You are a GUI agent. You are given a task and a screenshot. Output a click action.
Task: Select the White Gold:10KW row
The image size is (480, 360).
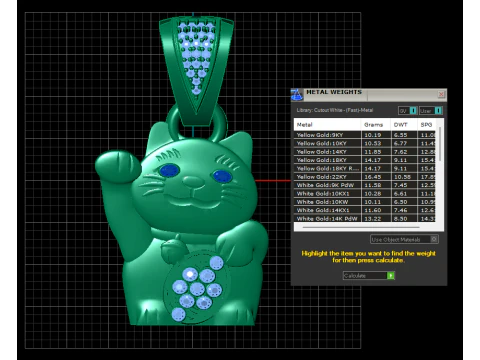pyautogui.click(x=365, y=202)
